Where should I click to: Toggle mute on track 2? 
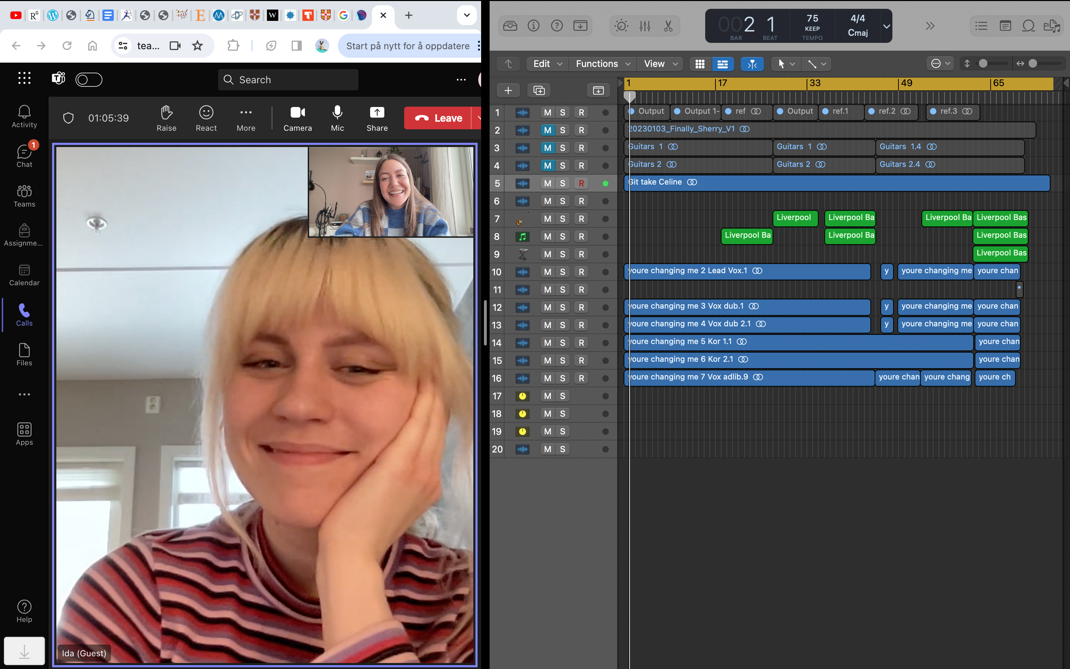[x=547, y=130]
